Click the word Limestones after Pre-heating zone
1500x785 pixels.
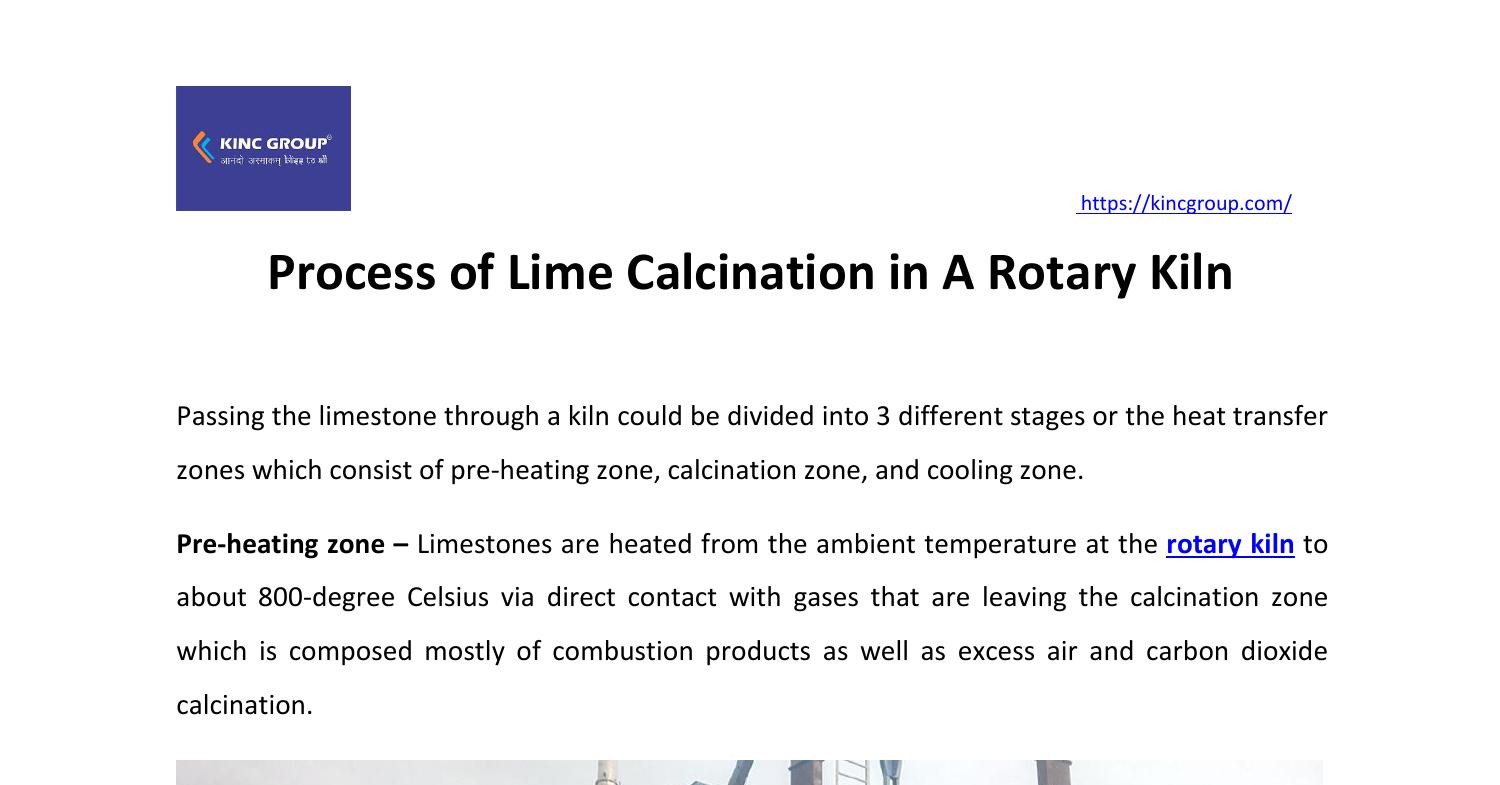point(484,545)
